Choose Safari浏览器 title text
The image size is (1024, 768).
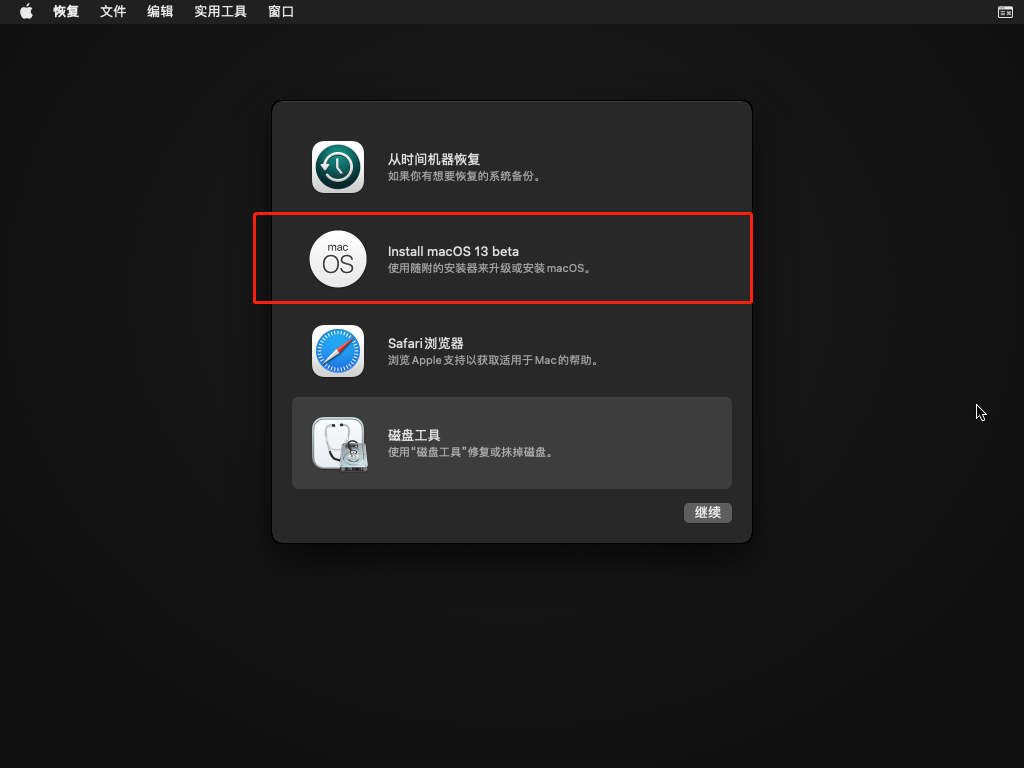pos(425,344)
